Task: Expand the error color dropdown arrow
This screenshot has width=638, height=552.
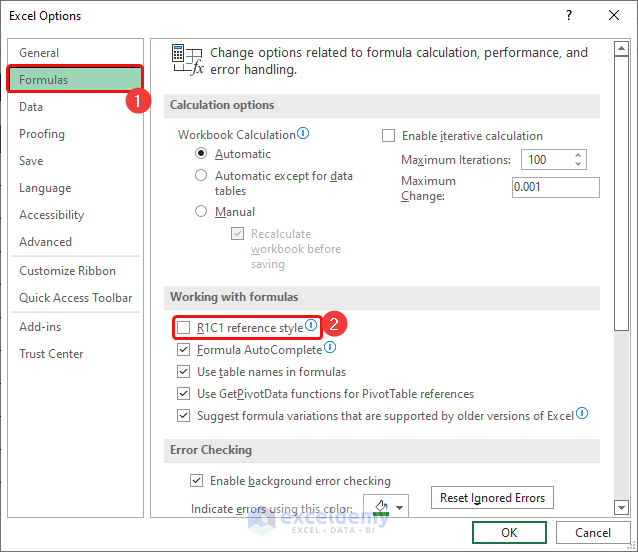Action: pyautogui.click(x=400, y=508)
